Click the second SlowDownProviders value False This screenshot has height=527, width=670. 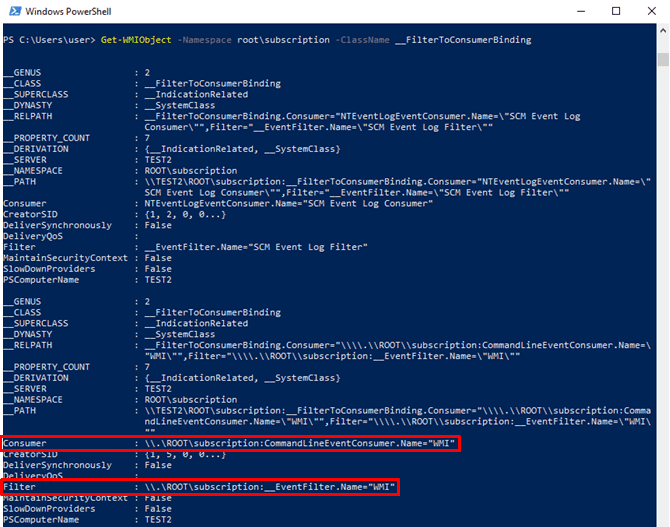pyautogui.click(x=158, y=509)
